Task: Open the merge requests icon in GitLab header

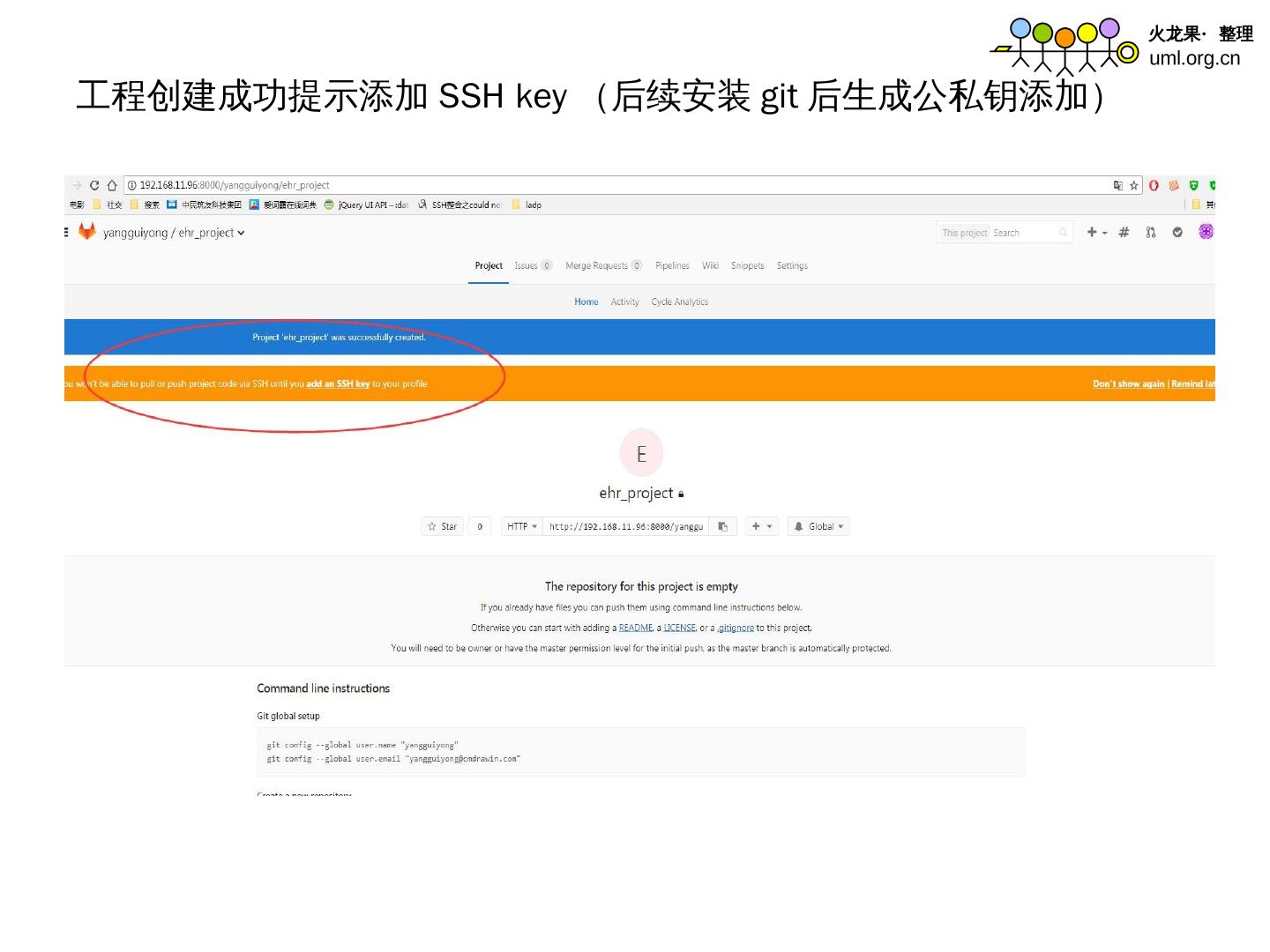Action: tap(1151, 232)
